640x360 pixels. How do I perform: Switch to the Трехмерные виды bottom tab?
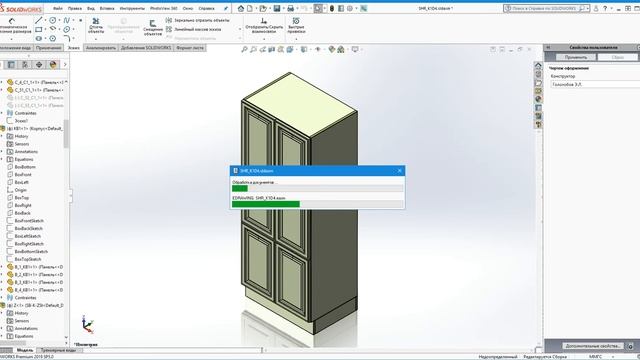coord(58,350)
